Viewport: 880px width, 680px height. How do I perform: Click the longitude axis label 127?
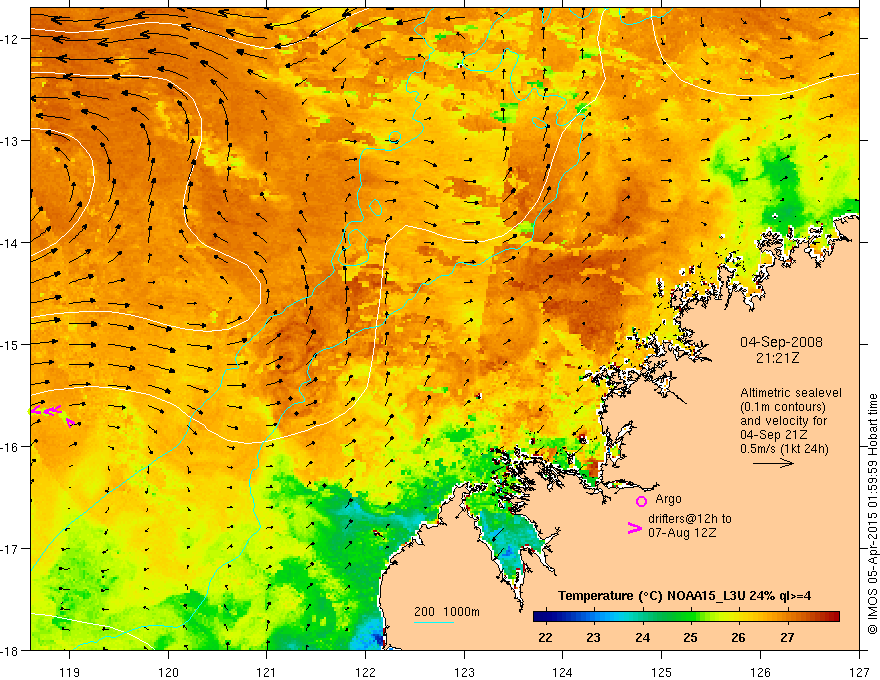[x=859, y=672]
